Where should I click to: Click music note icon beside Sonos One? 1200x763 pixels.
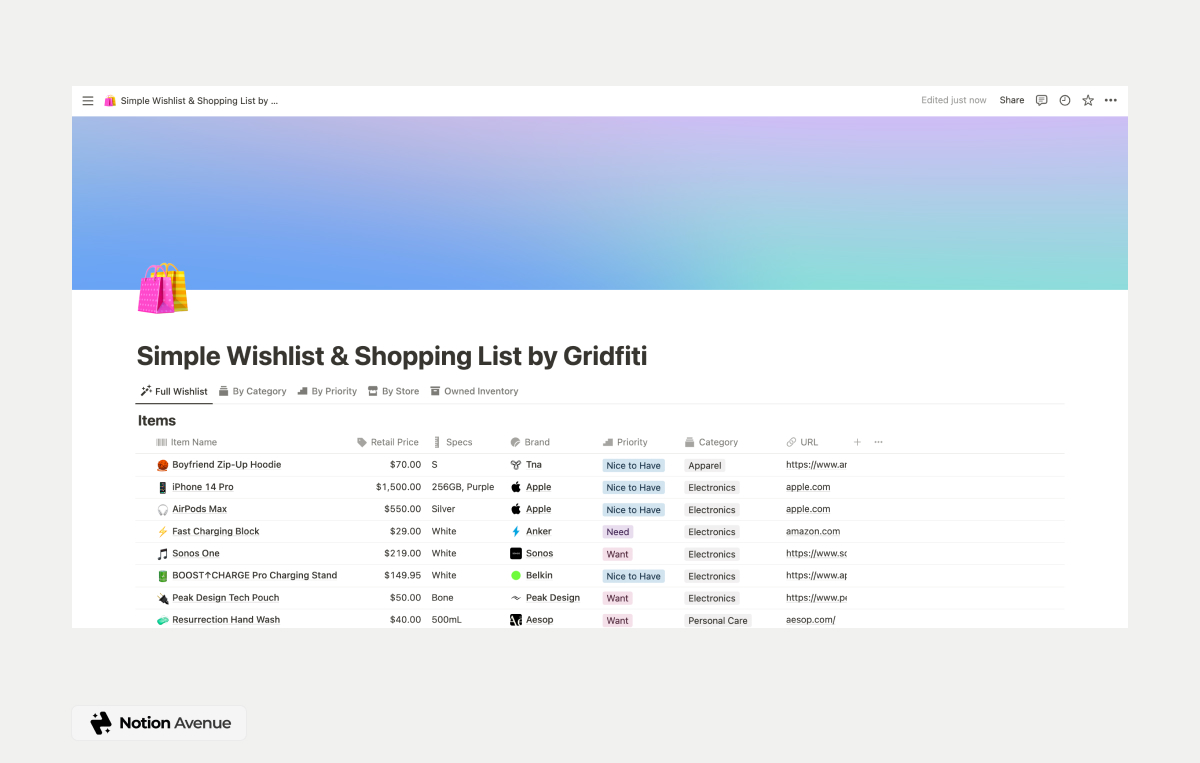[163, 553]
